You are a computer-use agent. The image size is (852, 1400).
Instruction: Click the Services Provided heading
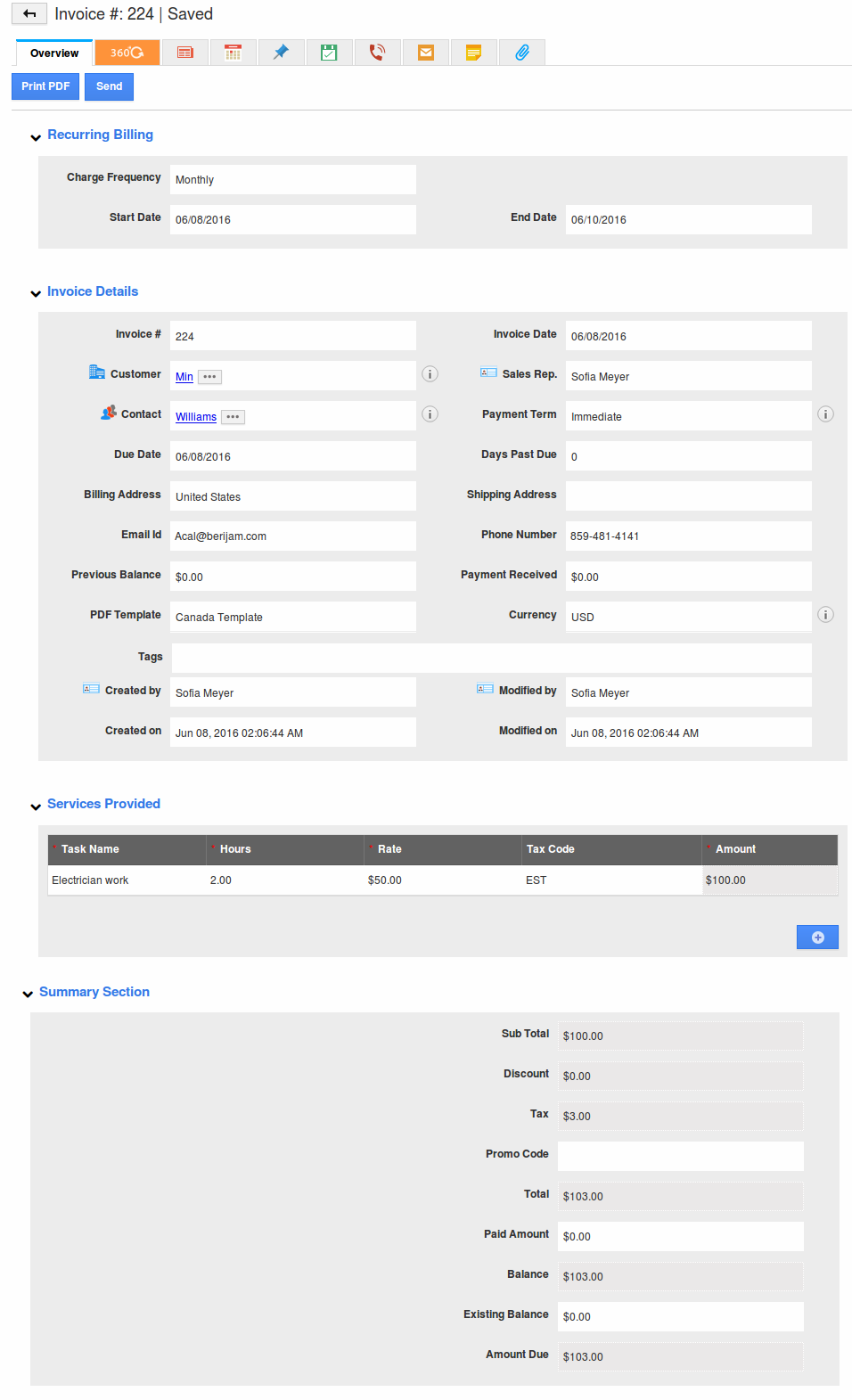click(x=103, y=804)
